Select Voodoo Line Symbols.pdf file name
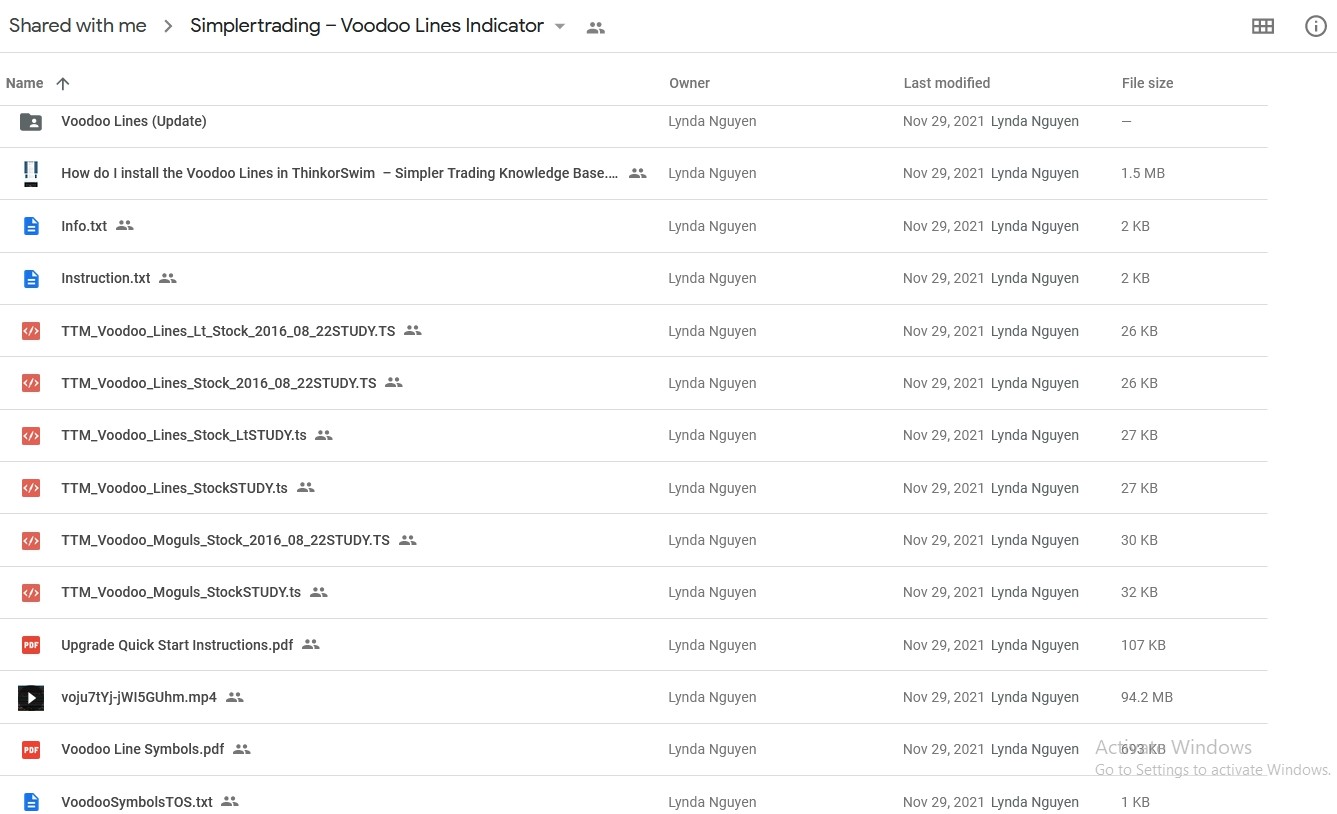 pyautogui.click(x=143, y=749)
